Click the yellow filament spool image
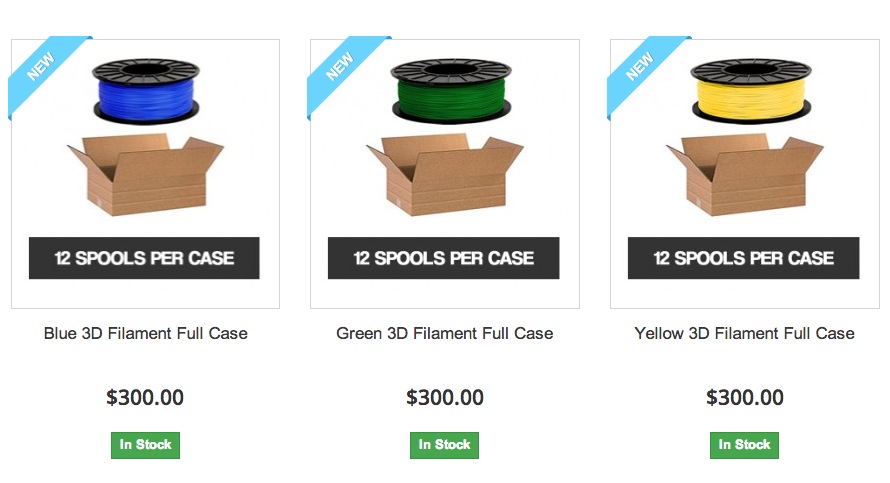Viewport: 890px width, 483px height. (x=745, y=92)
